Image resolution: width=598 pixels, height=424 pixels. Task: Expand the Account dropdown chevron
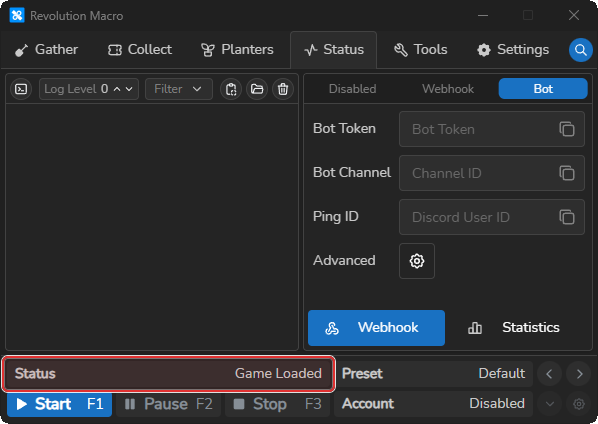(x=549, y=403)
